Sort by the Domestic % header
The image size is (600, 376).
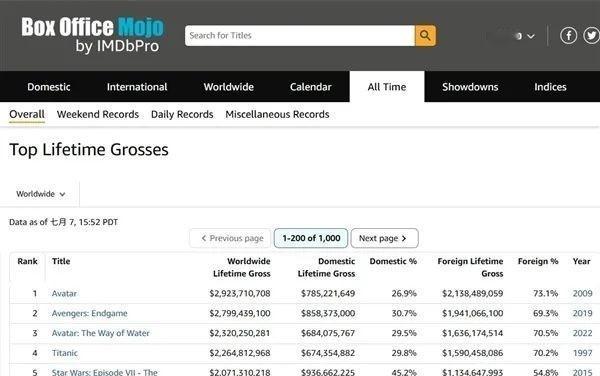pos(393,261)
